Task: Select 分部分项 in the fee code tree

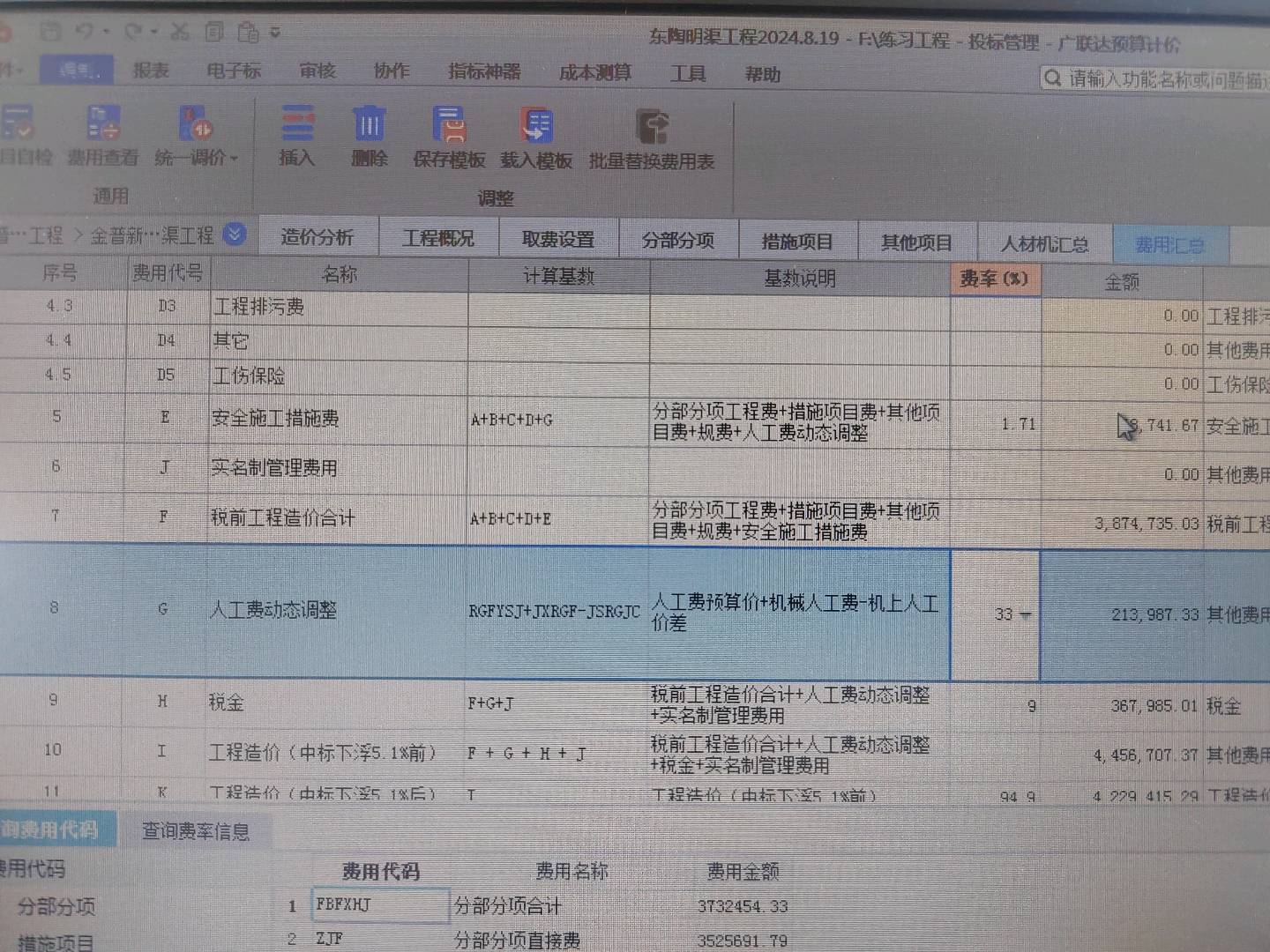Action: tap(56, 906)
